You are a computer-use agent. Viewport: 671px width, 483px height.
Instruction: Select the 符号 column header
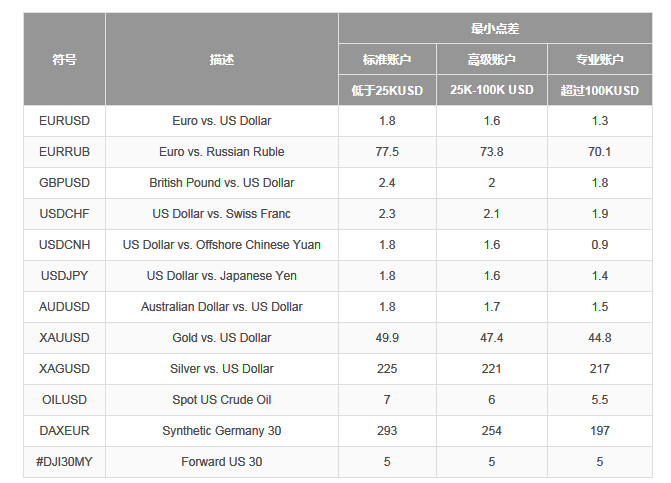[64, 59]
